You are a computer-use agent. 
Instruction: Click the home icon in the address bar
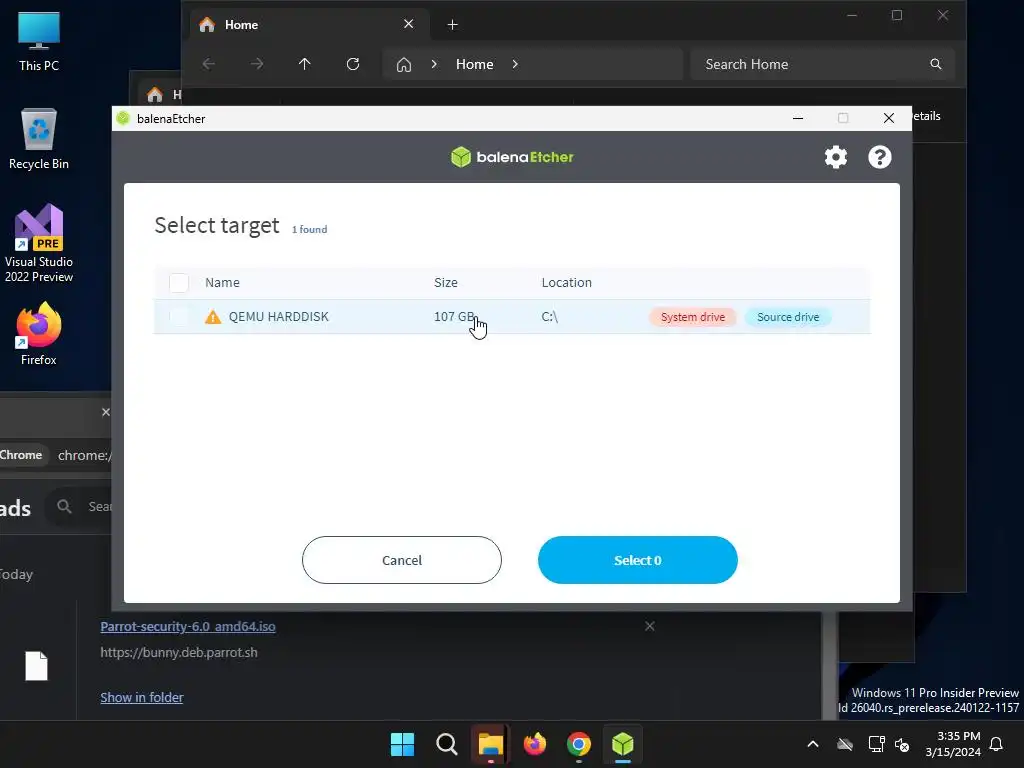(404, 65)
